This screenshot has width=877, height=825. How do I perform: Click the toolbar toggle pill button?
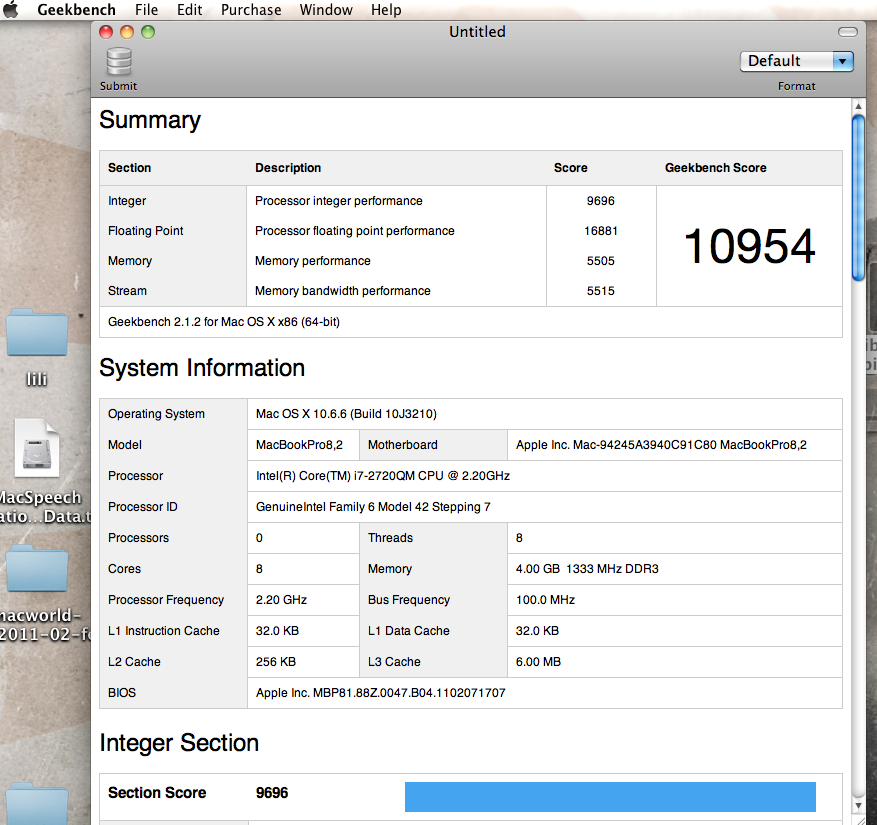coord(847,32)
